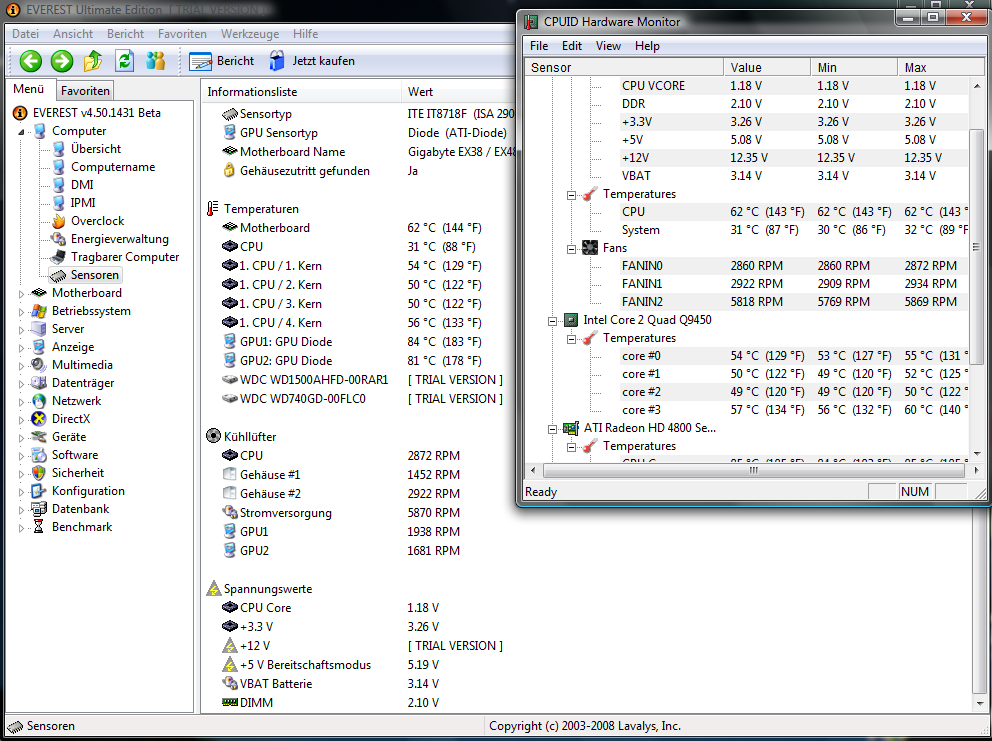992x741 pixels.
Task: Click the Tragbarer Computer laptop icon
Action: pyautogui.click(x=59, y=257)
